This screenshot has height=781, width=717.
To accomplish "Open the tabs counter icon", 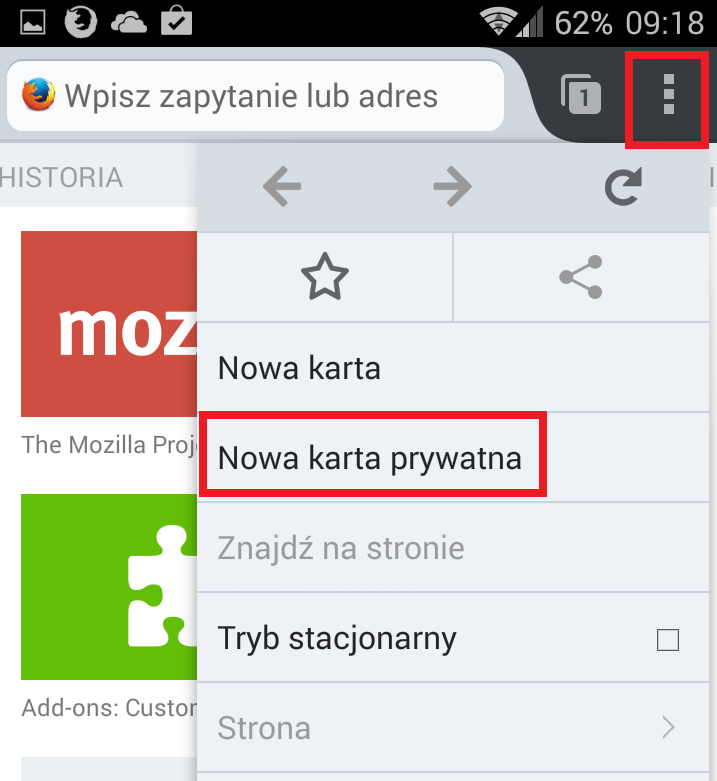I will (581, 94).
